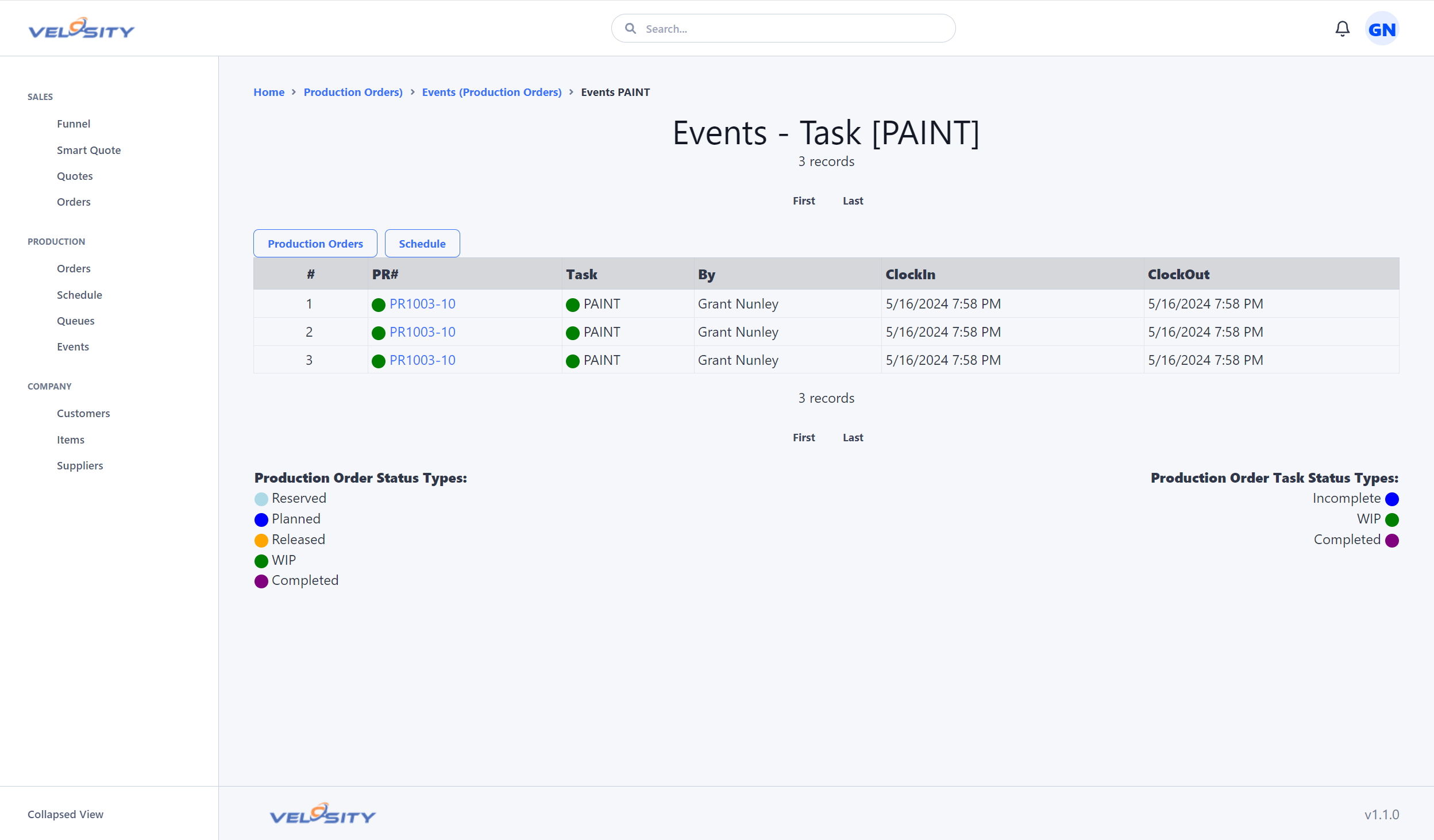Click the WIP green dot in order status legend

[261, 561]
